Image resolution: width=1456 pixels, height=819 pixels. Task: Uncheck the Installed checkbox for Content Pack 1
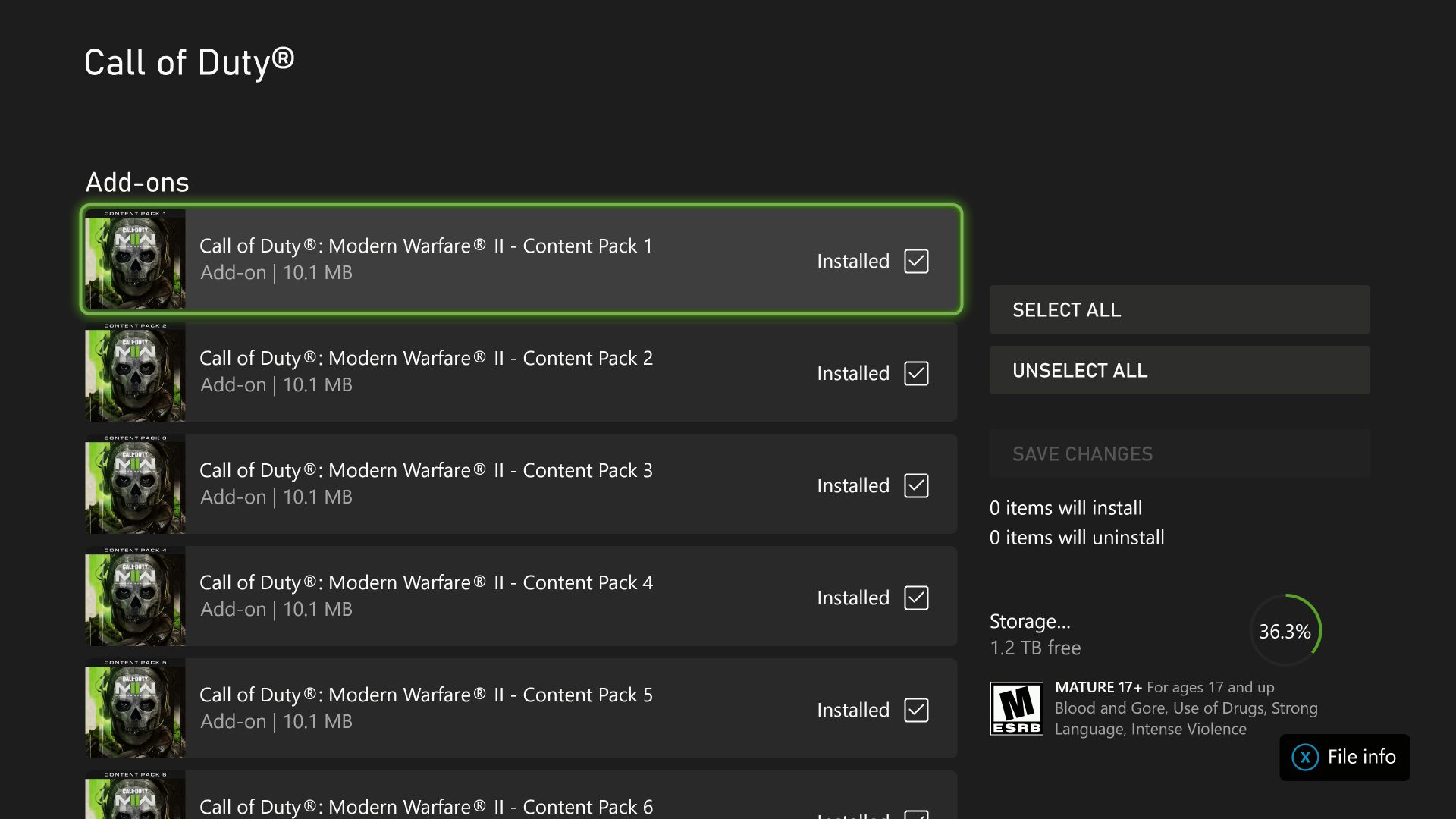pos(916,261)
